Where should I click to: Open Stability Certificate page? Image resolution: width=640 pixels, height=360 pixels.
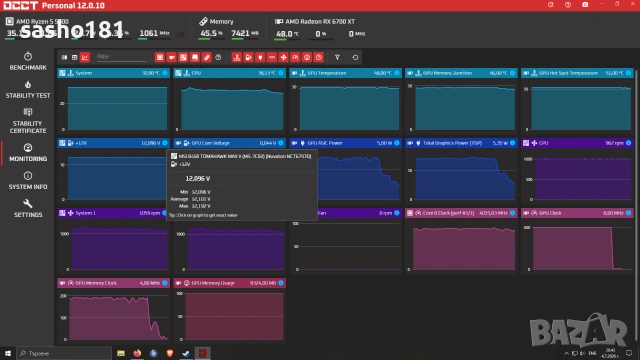tap(28, 121)
